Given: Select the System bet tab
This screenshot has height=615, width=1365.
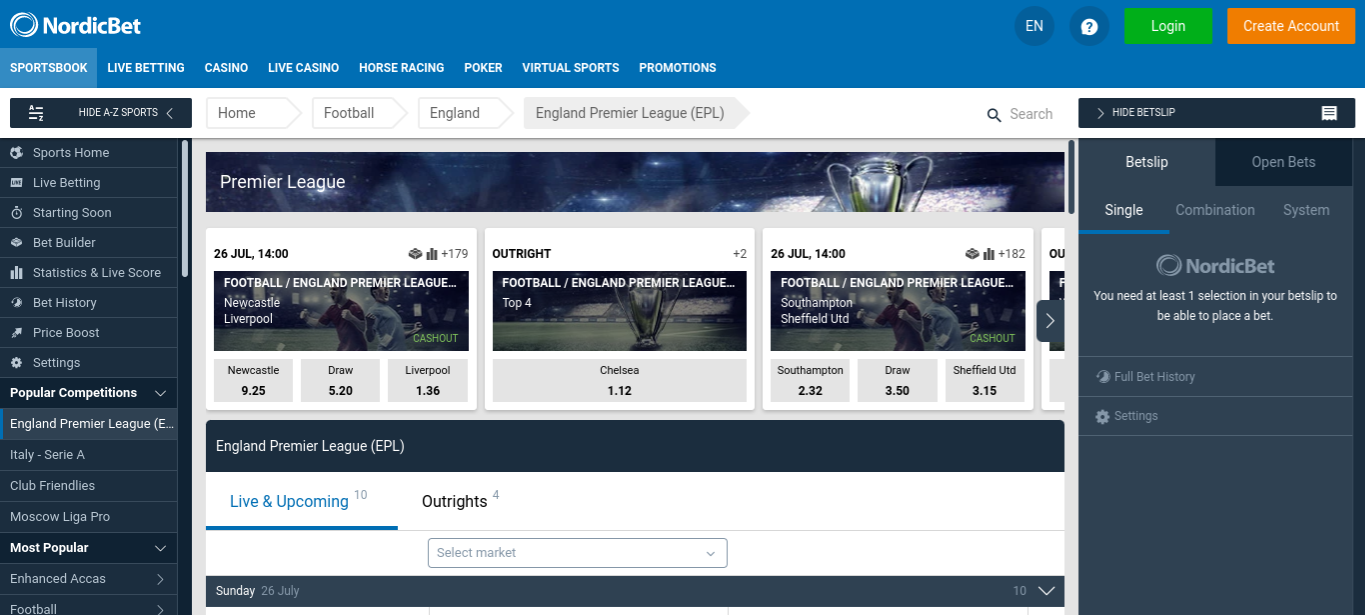Looking at the screenshot, I should 1306,210.
